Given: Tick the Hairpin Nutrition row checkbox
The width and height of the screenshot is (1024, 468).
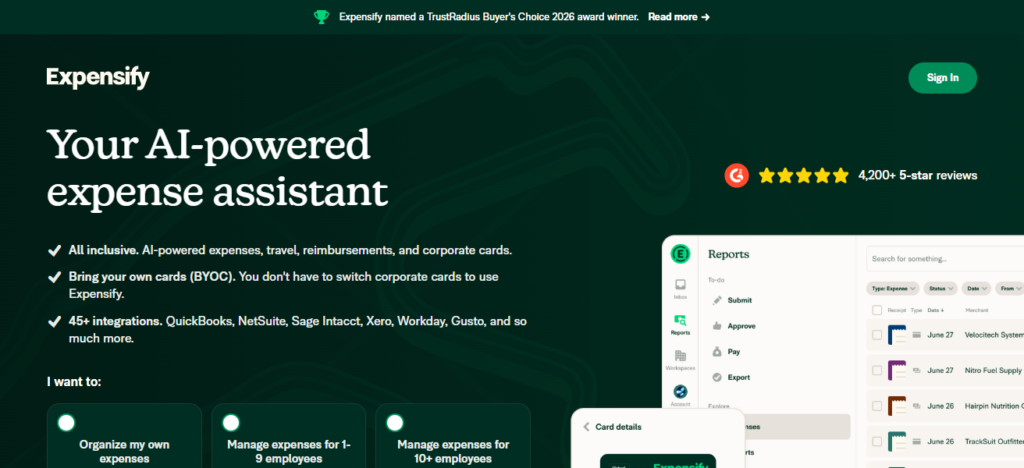Looking at the screenshot, I should coord(877,406).
